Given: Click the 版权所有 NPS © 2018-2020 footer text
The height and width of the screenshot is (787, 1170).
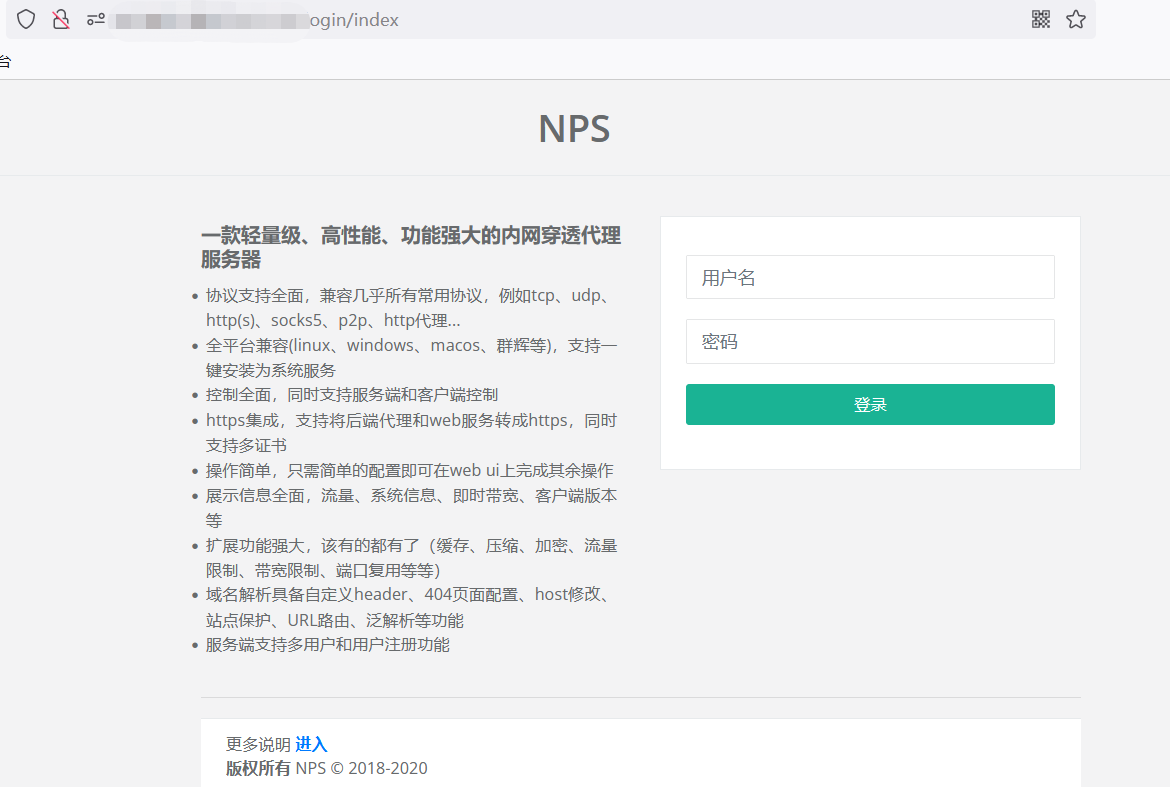Looking at the screenshot, I should pyautogui.click(x=327, y=768).
